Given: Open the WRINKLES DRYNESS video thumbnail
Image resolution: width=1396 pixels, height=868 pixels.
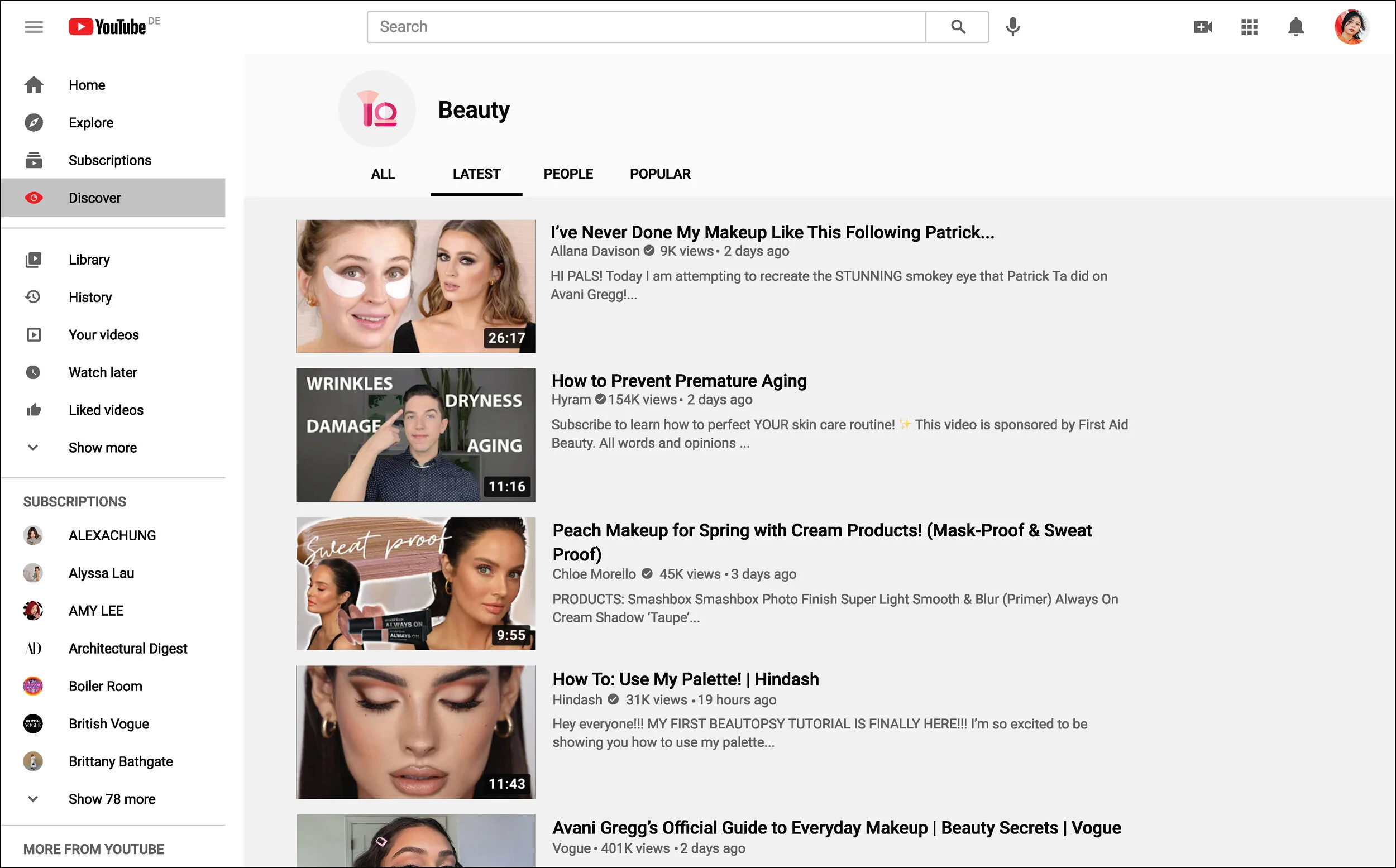Looking at the screenshot, I should pyautogui.click(x=415, y=435).
